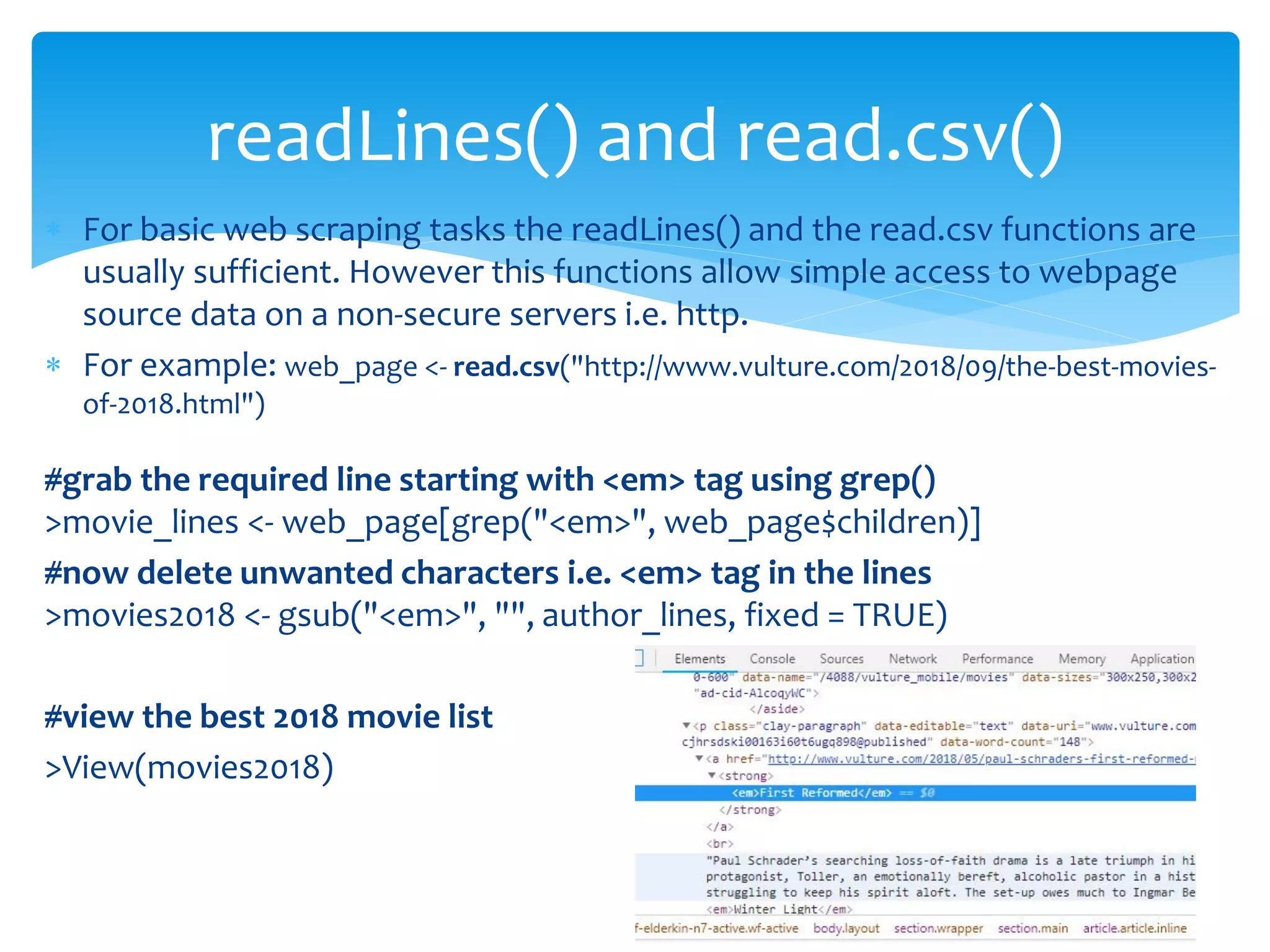This screenshot has width=1270, height=952.
Task: Click the 'Paul Schrader's searching' text node
Action: [951, 876]
